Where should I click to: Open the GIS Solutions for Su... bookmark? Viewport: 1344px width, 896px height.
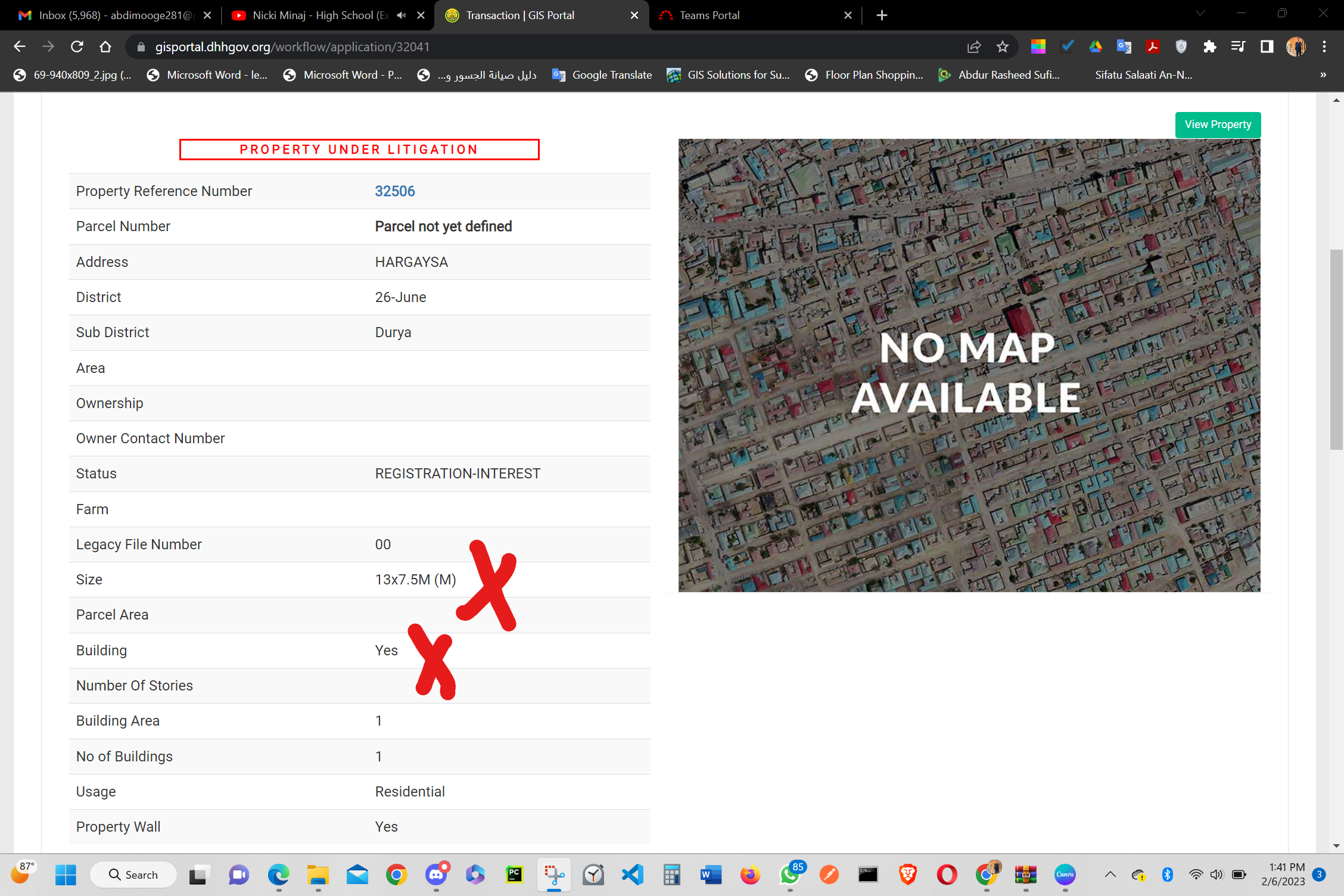pos(728,75)
